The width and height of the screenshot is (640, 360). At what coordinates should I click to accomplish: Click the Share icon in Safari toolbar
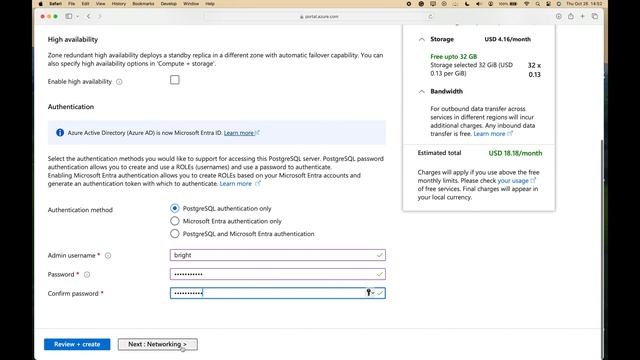click(571, 16)
